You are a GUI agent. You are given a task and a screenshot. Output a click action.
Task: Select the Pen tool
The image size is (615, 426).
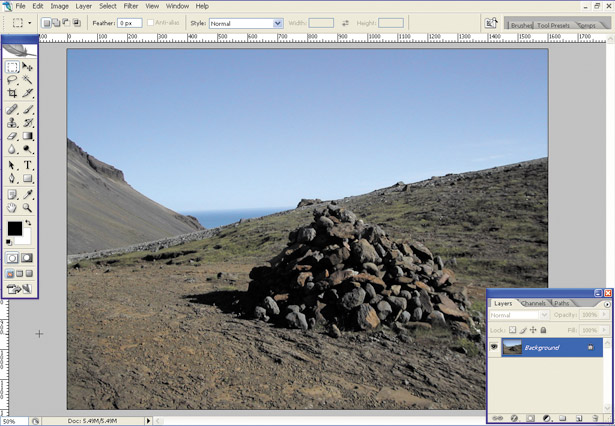12,178
